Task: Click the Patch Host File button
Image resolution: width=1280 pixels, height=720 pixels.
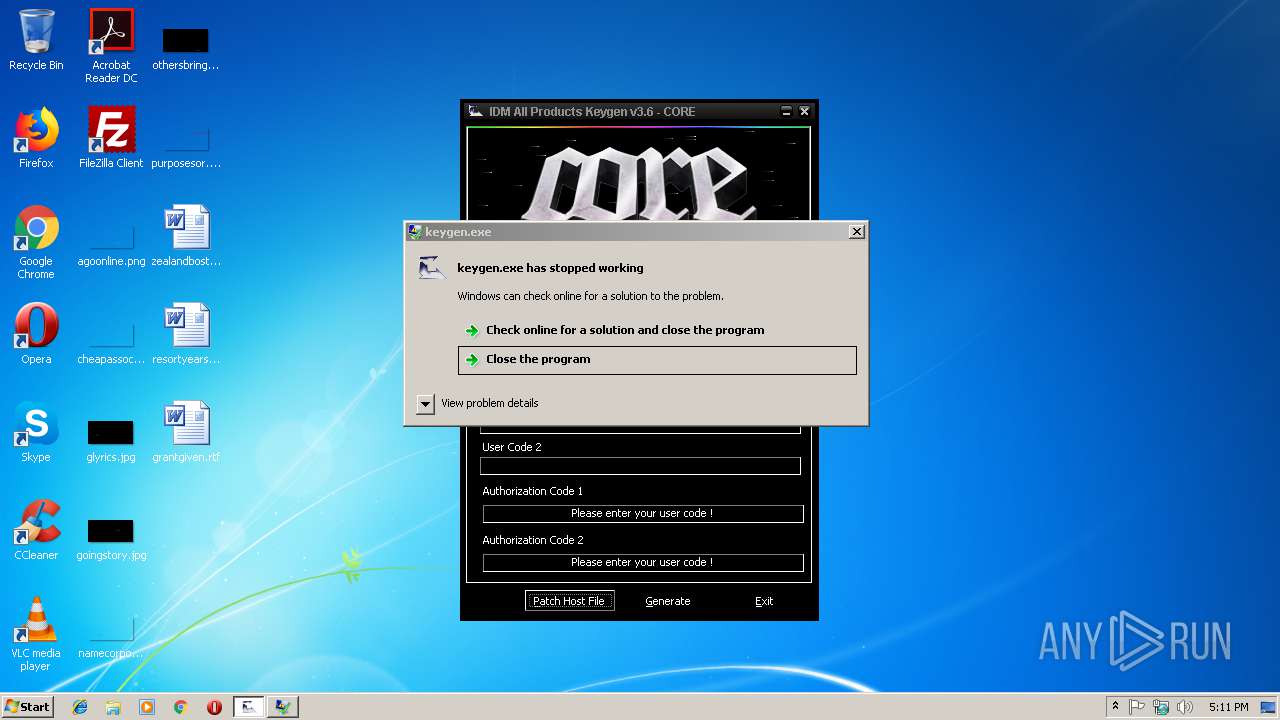Action: coord(569,601)
